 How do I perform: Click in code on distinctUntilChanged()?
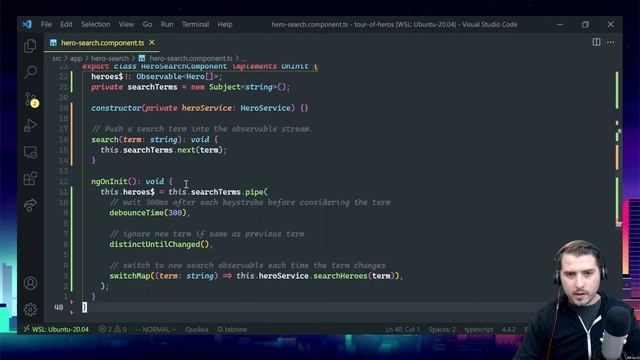click(161, 244)
